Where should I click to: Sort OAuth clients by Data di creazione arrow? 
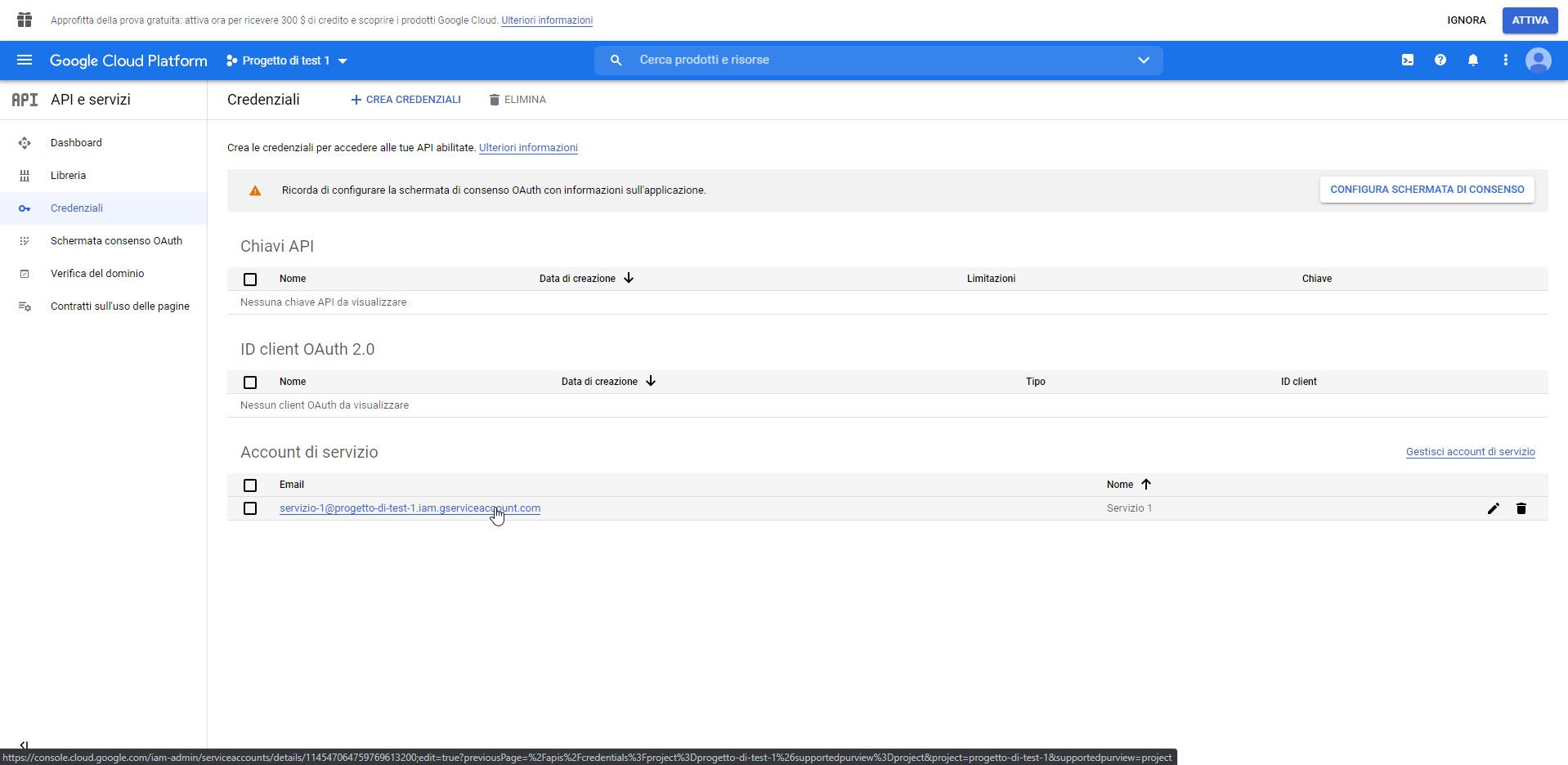(x=651, y=381)
